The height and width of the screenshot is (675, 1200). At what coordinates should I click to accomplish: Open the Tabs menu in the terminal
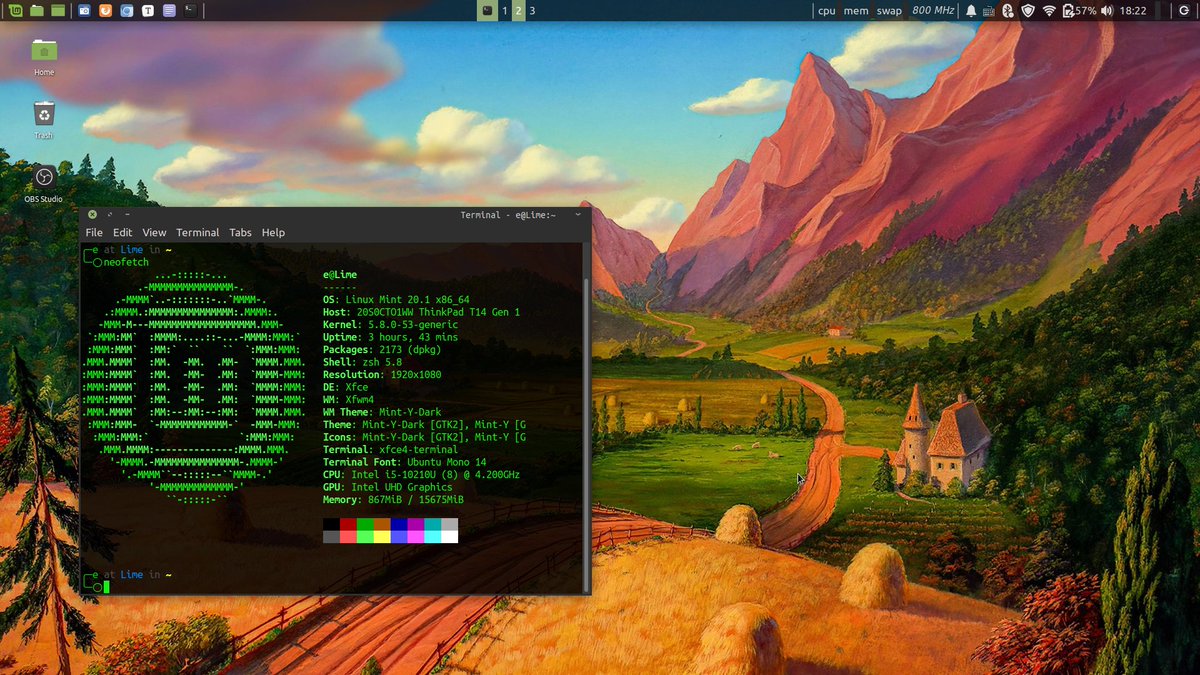point(240,232)
